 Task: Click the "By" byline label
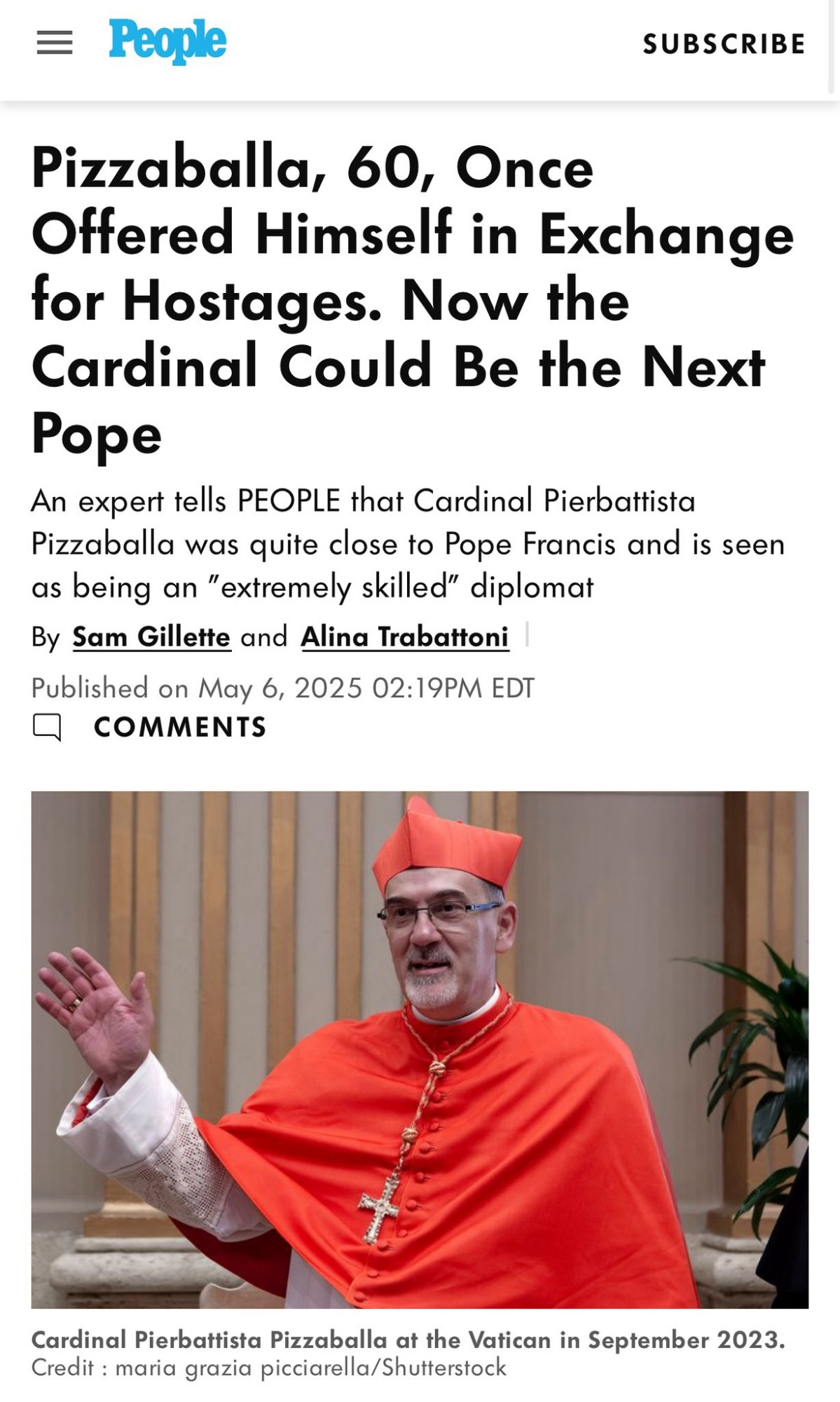pyautogui.click(x=46, y=637)
